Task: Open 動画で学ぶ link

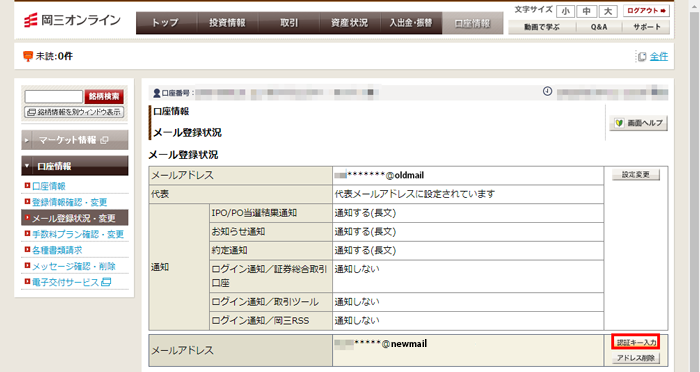Action: (542, 27)
